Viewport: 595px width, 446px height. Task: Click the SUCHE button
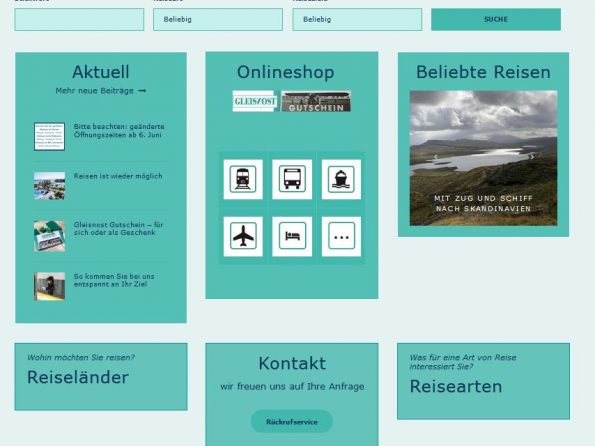(x=496, y=19)
